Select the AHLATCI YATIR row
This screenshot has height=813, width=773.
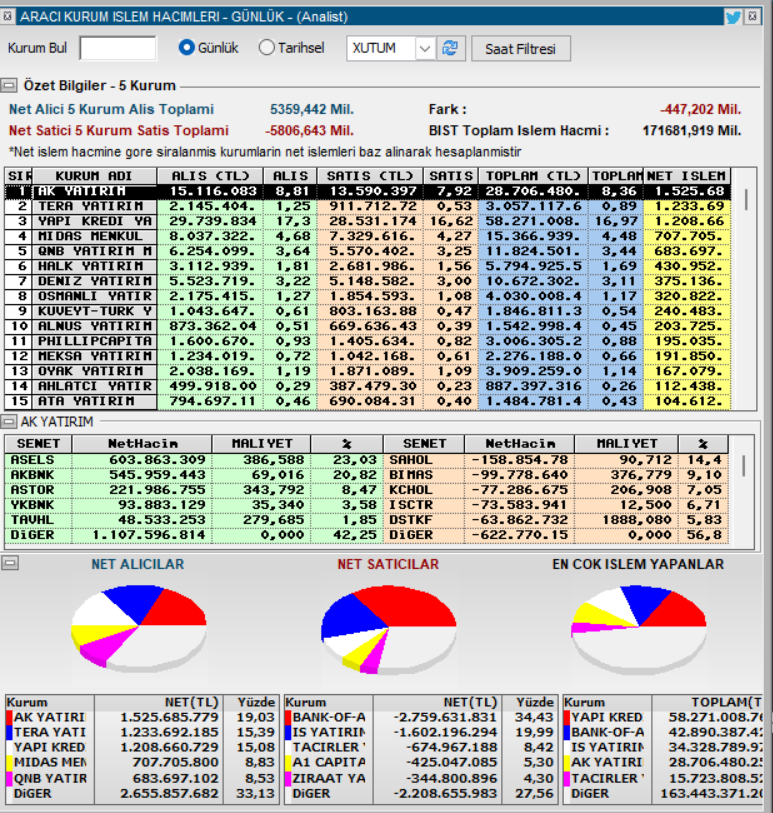(x=368, y=387)
